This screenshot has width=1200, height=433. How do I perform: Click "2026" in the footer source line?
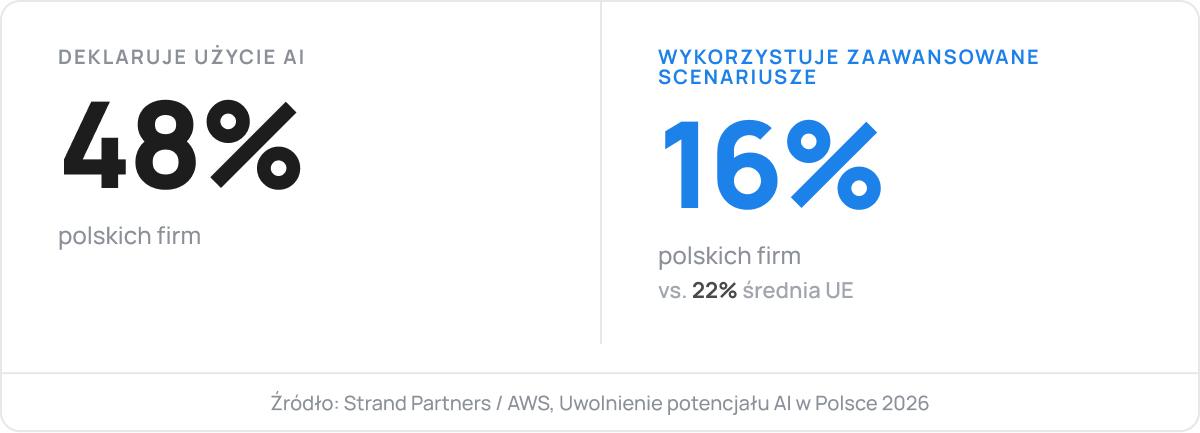click(x=907, y=403)
